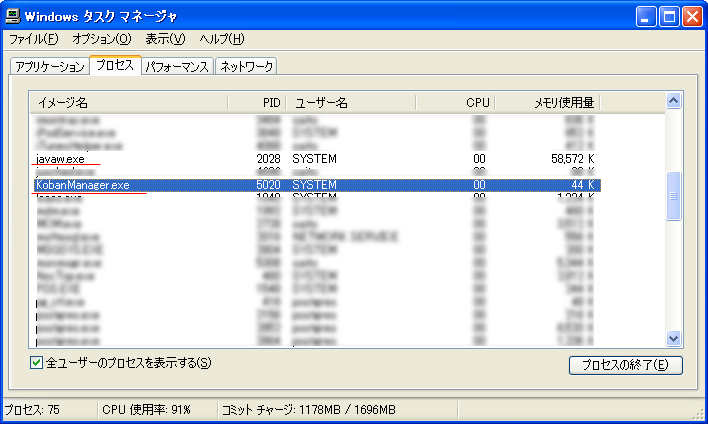Sort by イメージ名 column header
Screen dimensions: 708x424
point(129,103)
